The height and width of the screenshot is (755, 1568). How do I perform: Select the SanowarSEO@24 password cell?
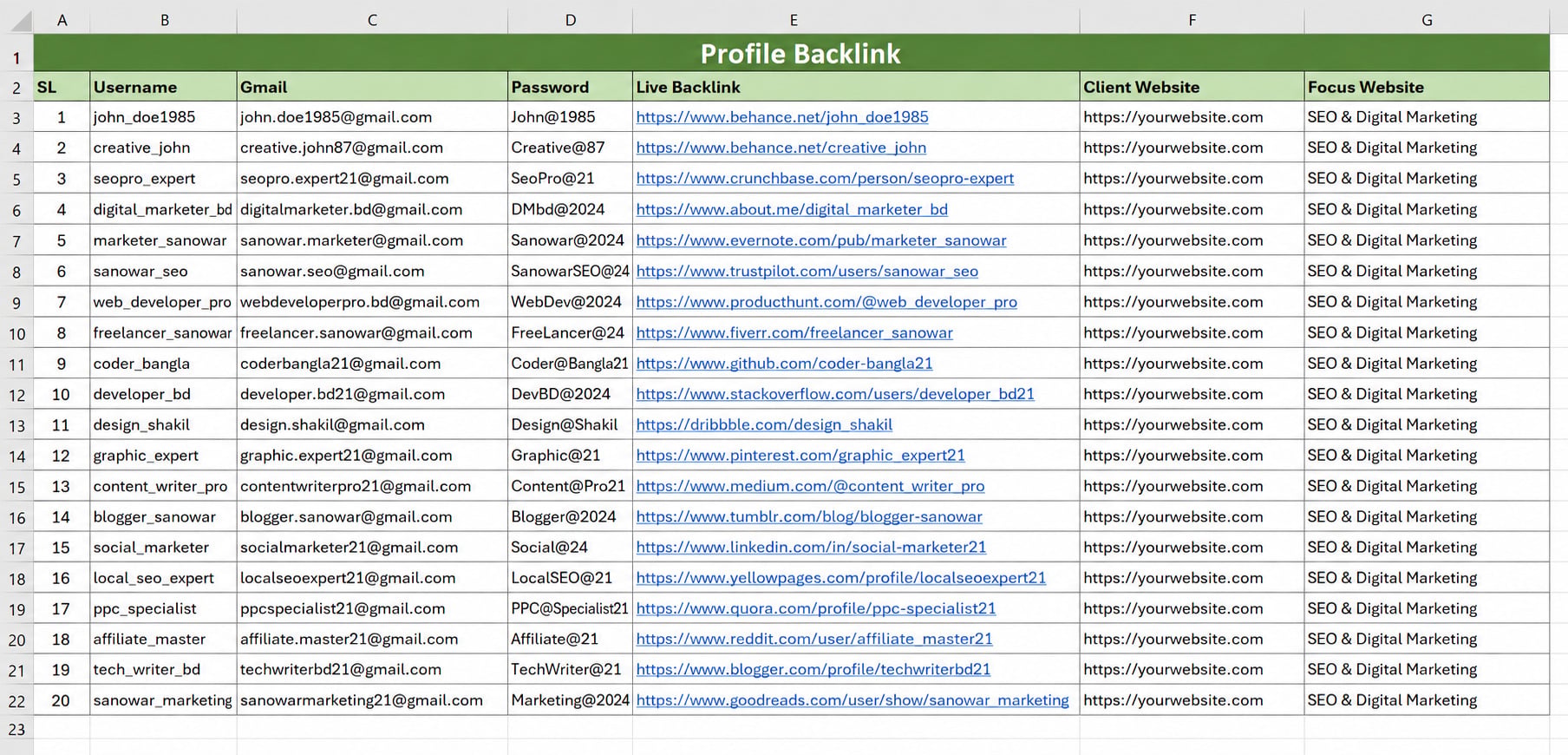coord(570,271)
